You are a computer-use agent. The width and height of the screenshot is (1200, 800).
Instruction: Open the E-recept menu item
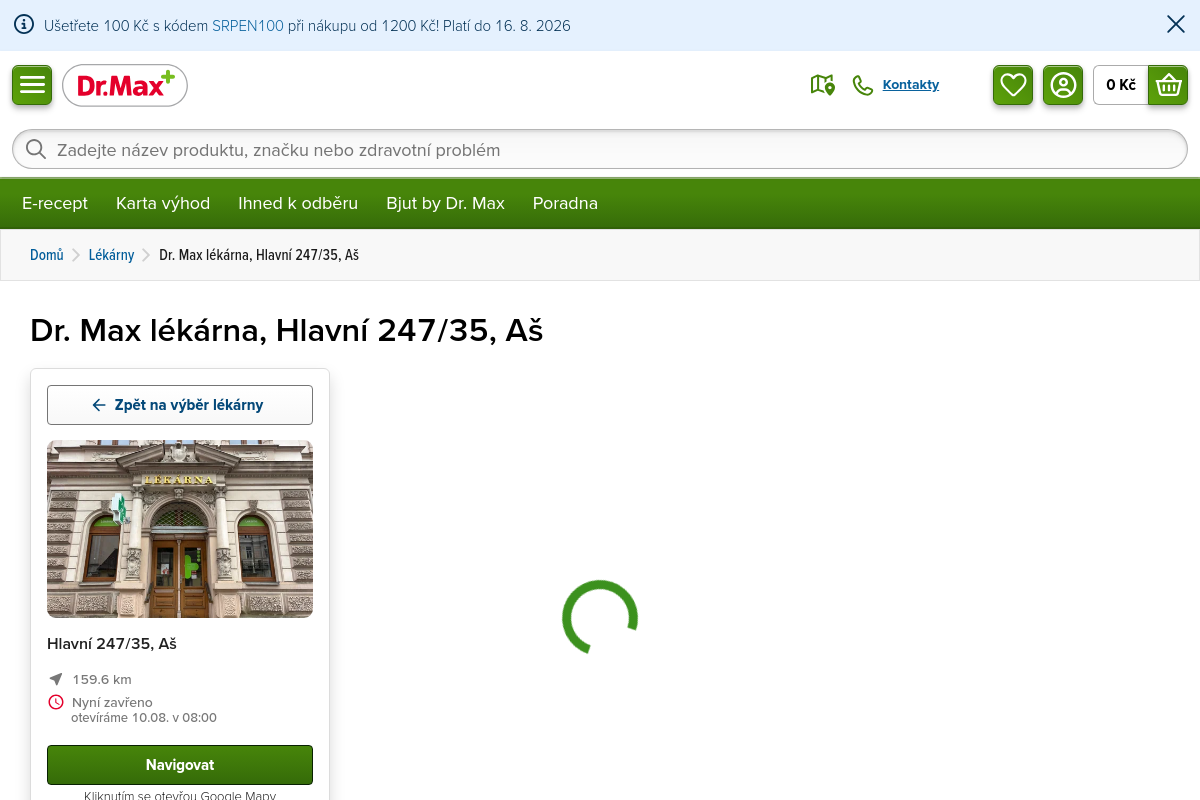pos(55,203)
